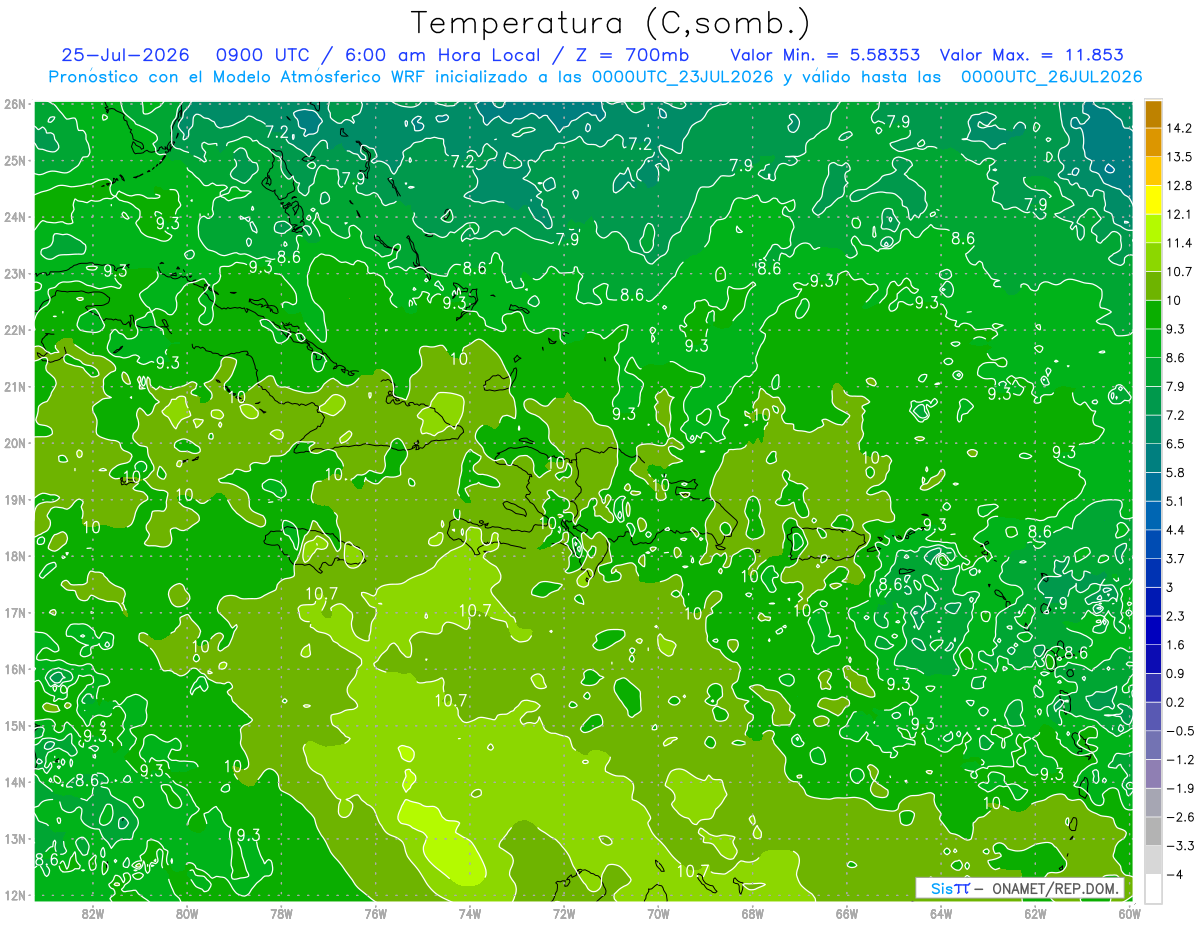Click the '21N' latitude axis label
Viewport: 1200px width, 927px height.
[15, 386]
